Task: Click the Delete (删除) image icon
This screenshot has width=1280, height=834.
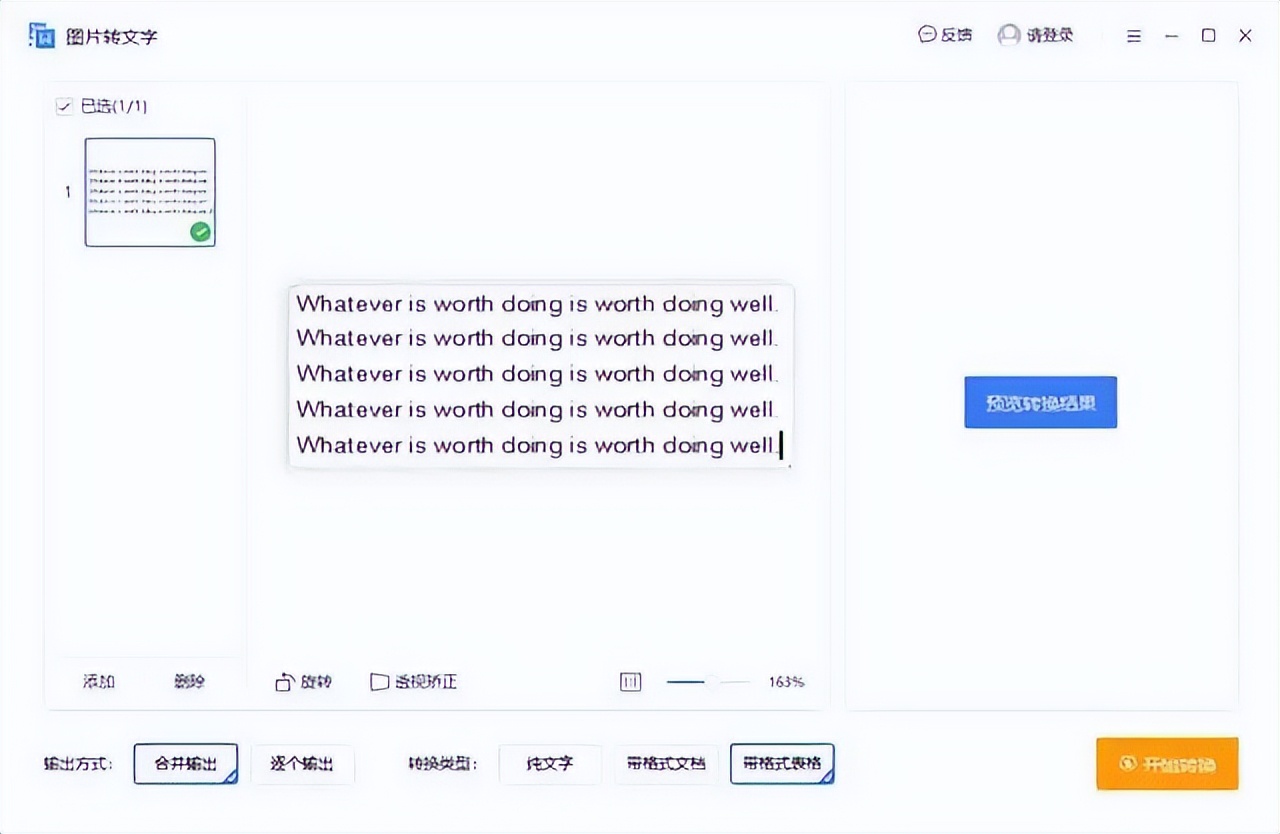Action: pyautogui.click(x=187, y=681)
